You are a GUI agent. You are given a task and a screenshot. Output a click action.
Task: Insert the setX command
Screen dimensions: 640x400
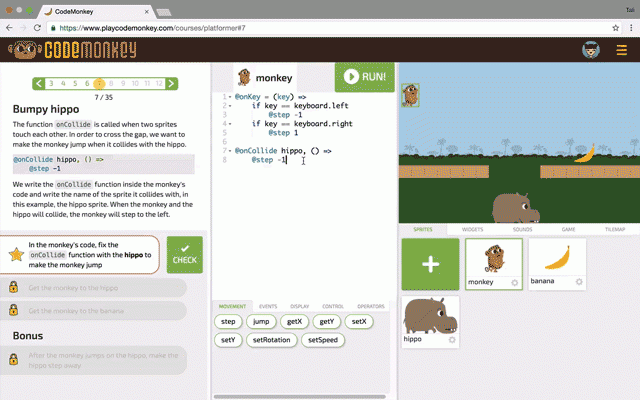pos(359,322)
